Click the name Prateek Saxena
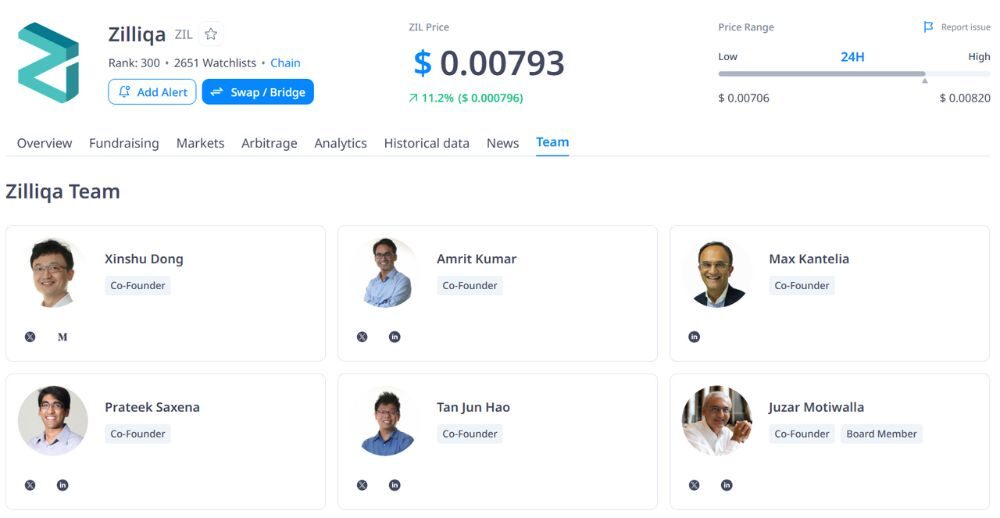 152,407
